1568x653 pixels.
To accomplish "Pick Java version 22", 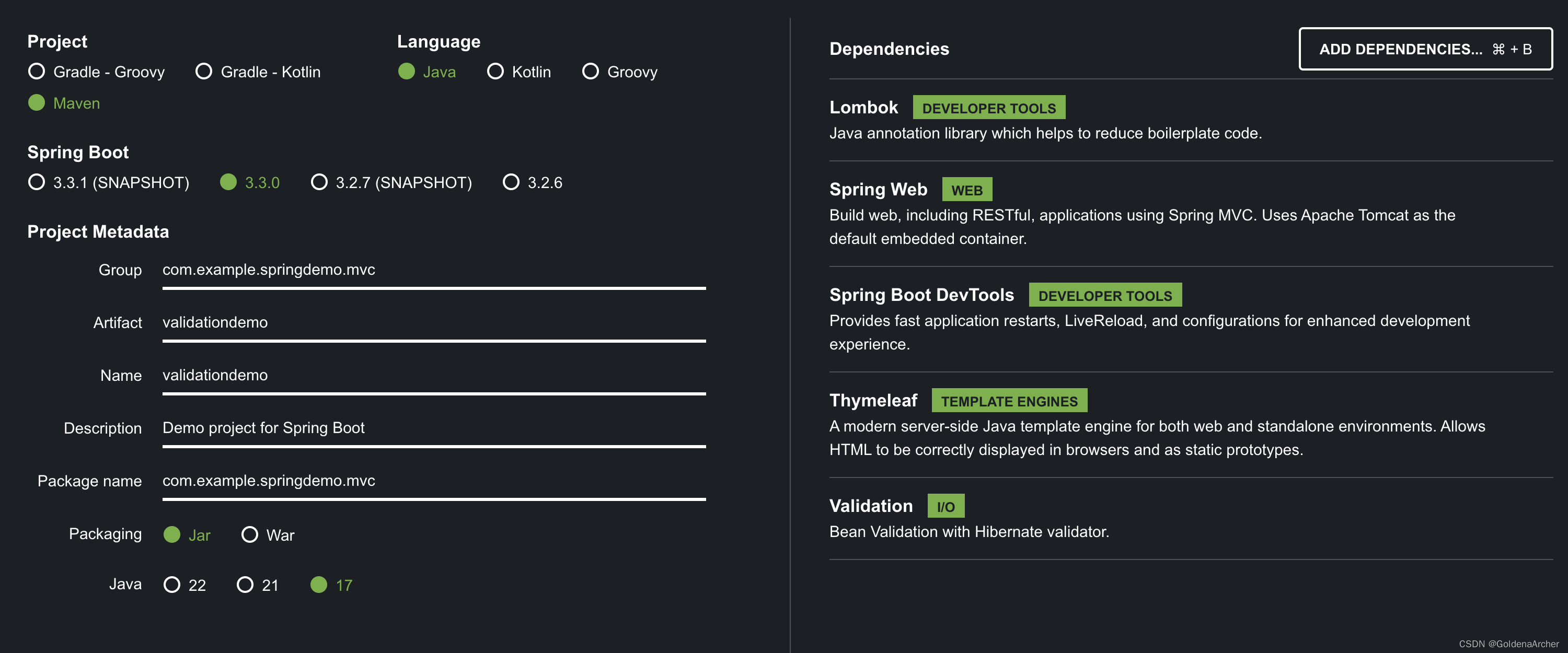I will (185, 585).
